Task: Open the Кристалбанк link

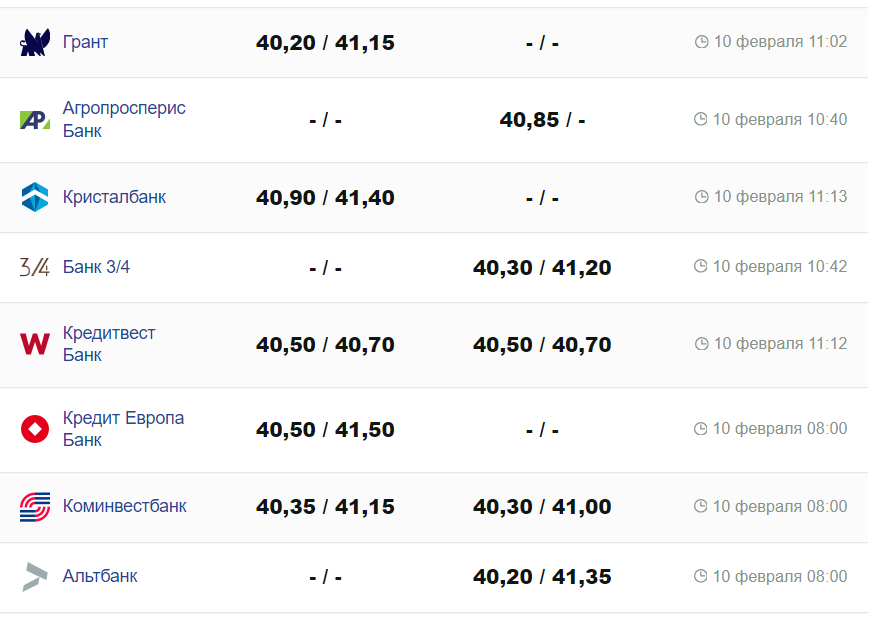Action: [x=114, y=197]
